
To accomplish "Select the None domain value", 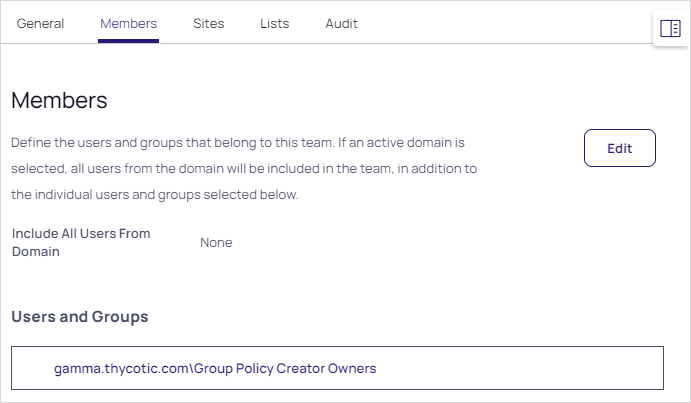I will 216,242.
